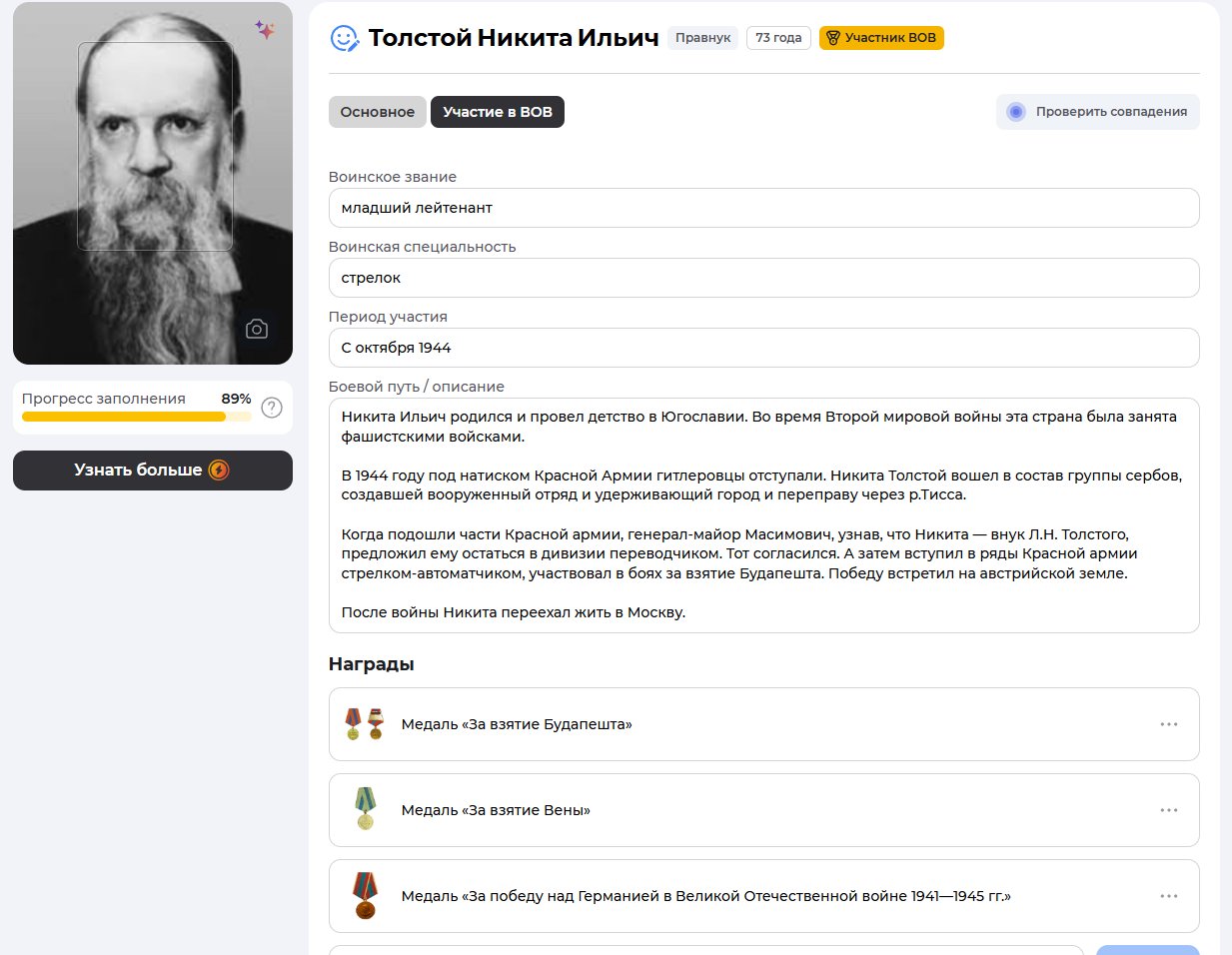Click the Budapest medal icon

click(365, 724)
